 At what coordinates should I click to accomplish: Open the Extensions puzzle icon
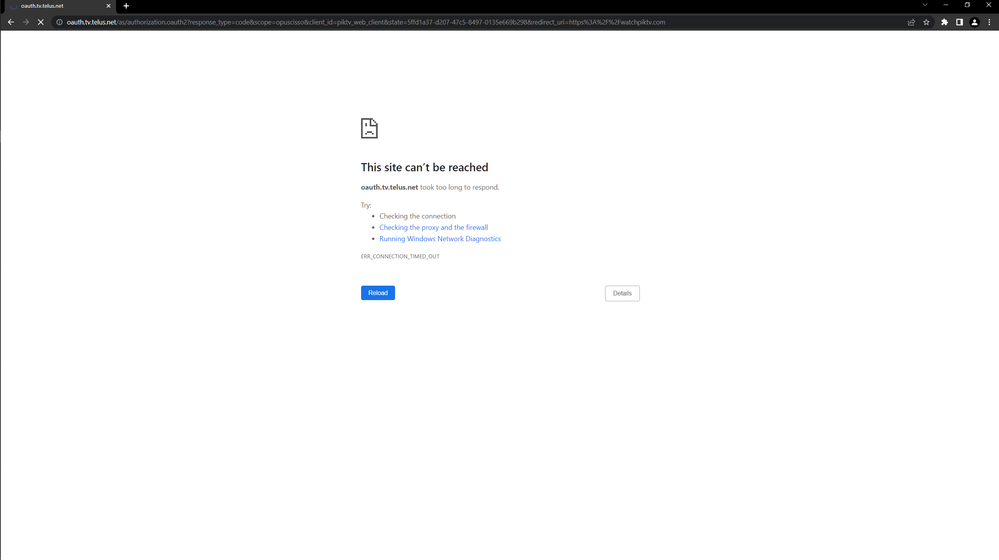(x=944, y=22)
